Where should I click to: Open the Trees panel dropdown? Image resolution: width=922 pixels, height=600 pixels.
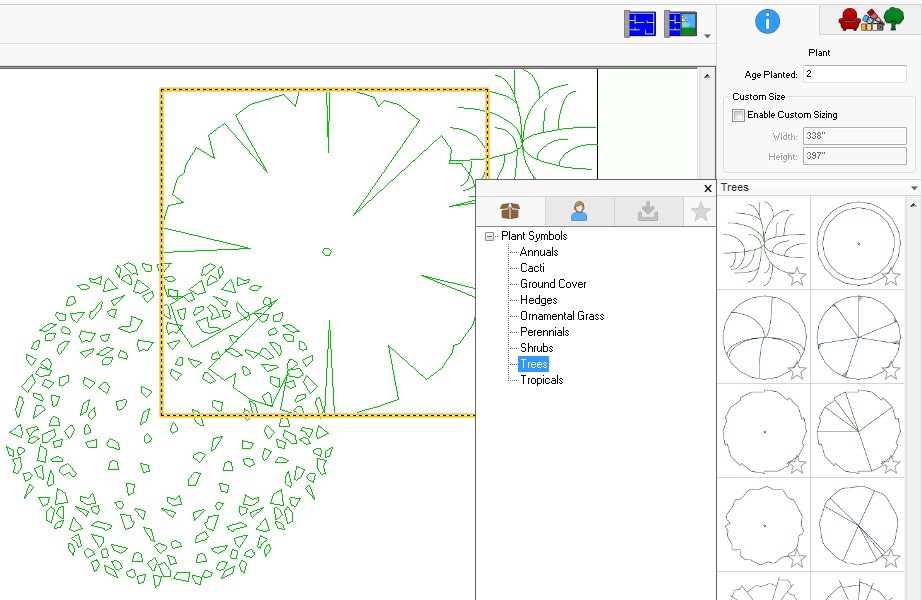click(x=913, y=187)
